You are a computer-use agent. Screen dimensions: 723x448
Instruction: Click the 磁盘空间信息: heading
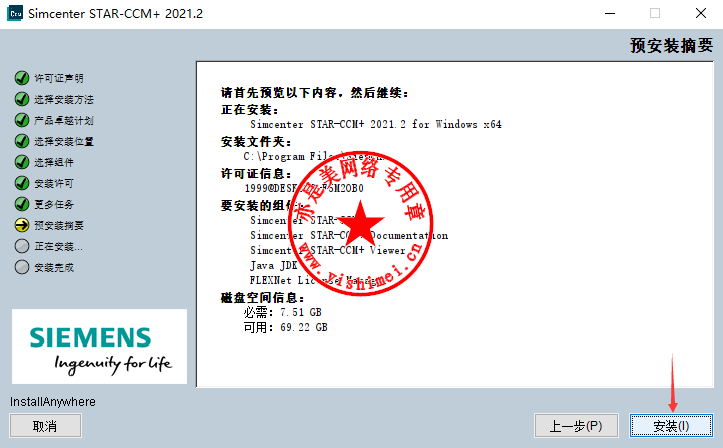click(x=263, y=298)
